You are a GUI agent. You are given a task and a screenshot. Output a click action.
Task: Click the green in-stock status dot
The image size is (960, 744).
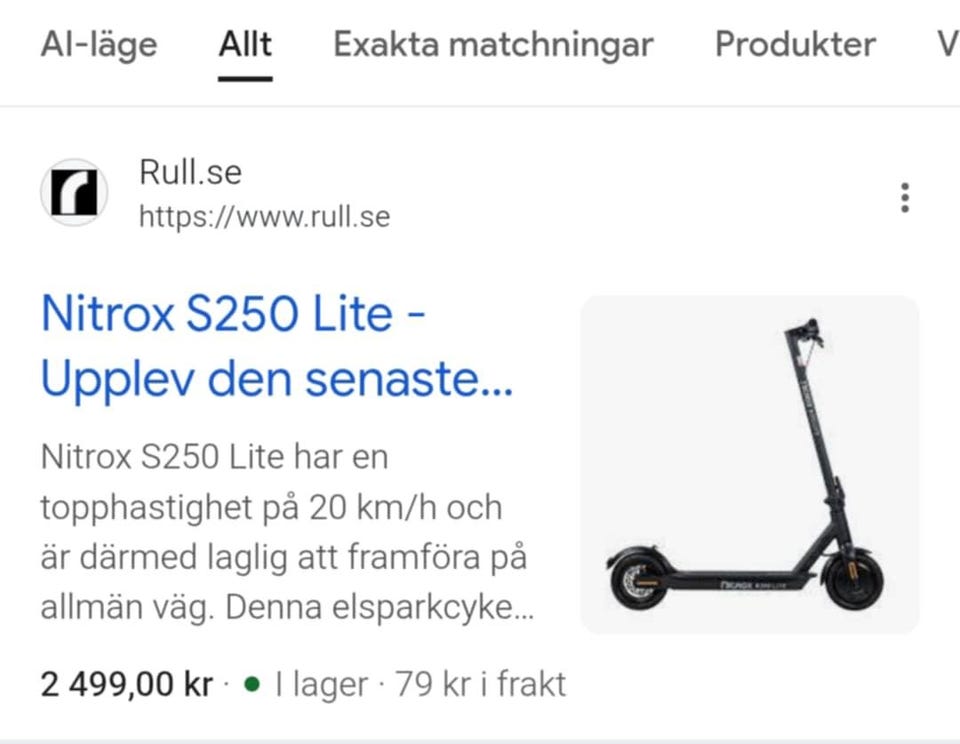(252, 684)
